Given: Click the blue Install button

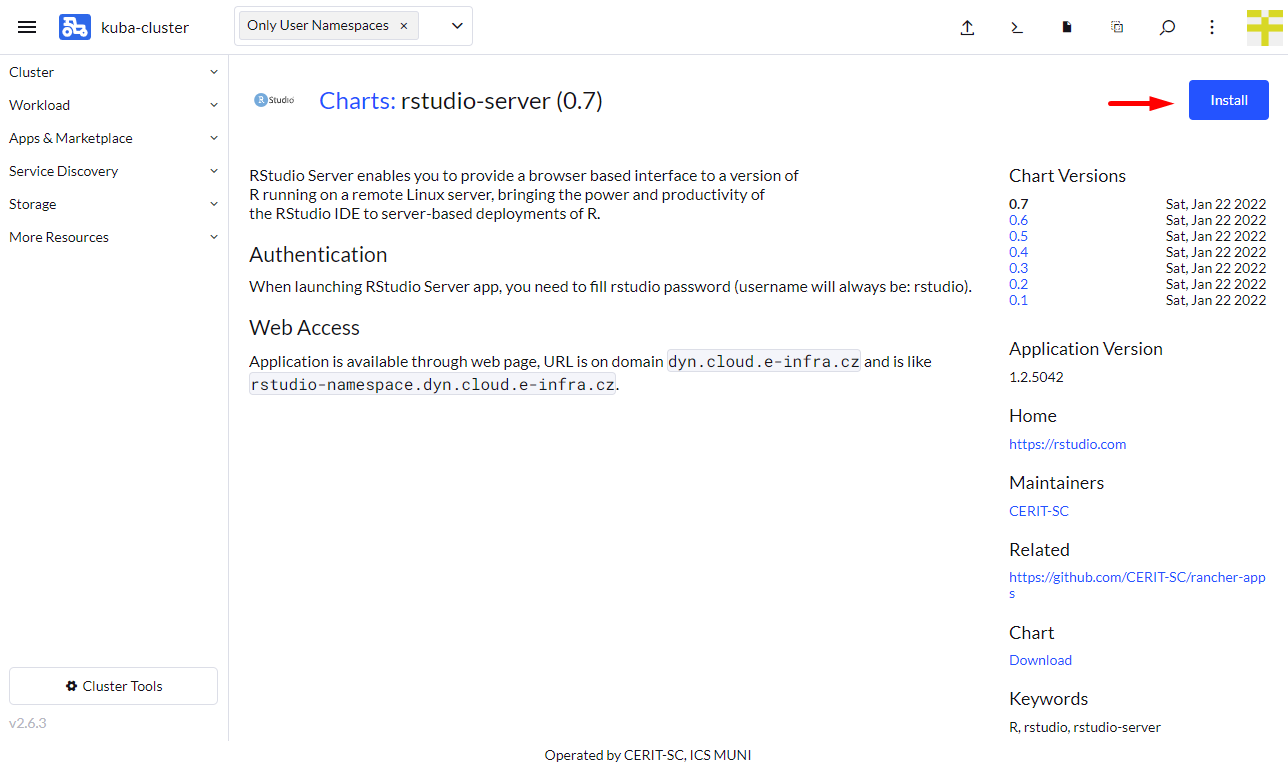Looking at the screenshot, I should pyautogui.click(x=1228, y=100).
